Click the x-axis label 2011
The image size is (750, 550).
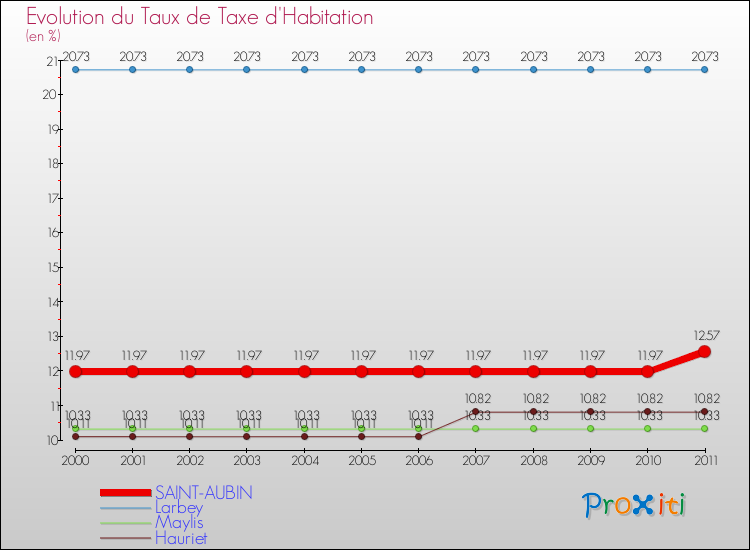[706, 460]
